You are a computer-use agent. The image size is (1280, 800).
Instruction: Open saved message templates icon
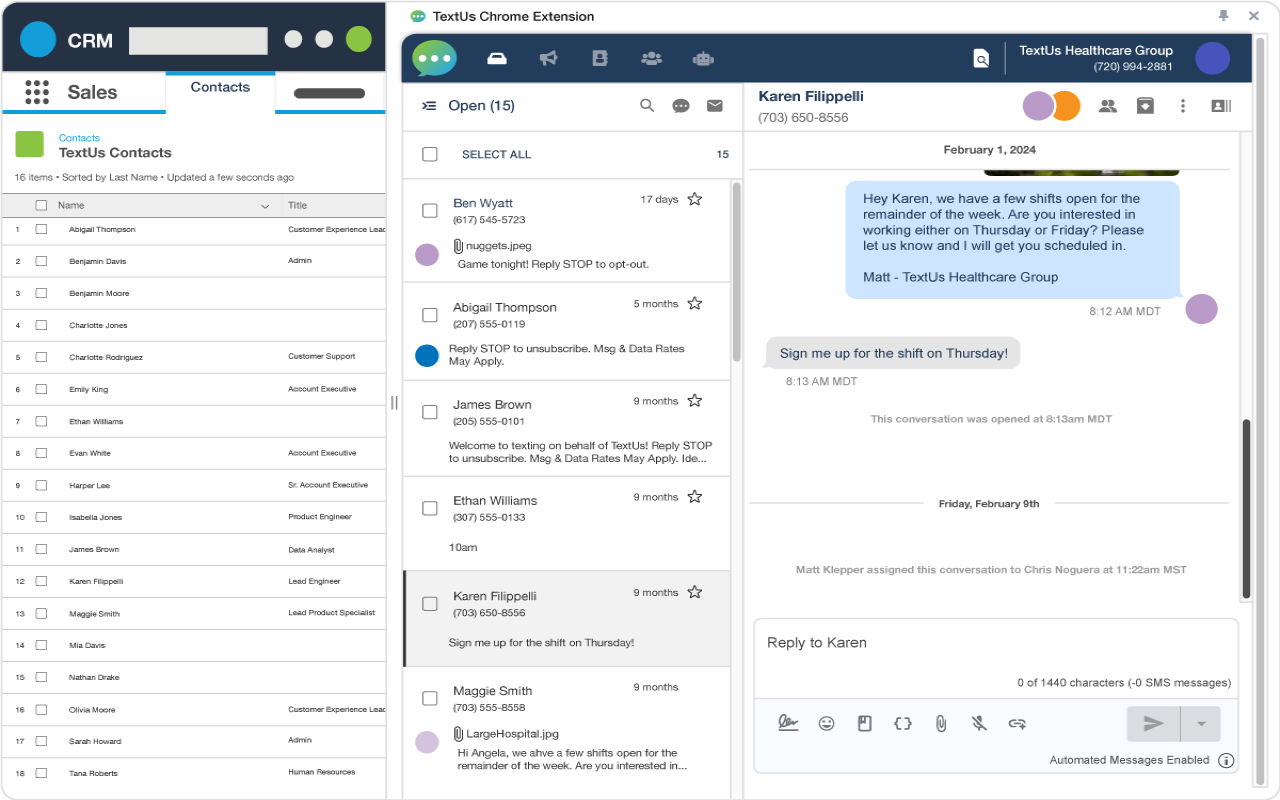pyautogui.click(x=864, y=723)
